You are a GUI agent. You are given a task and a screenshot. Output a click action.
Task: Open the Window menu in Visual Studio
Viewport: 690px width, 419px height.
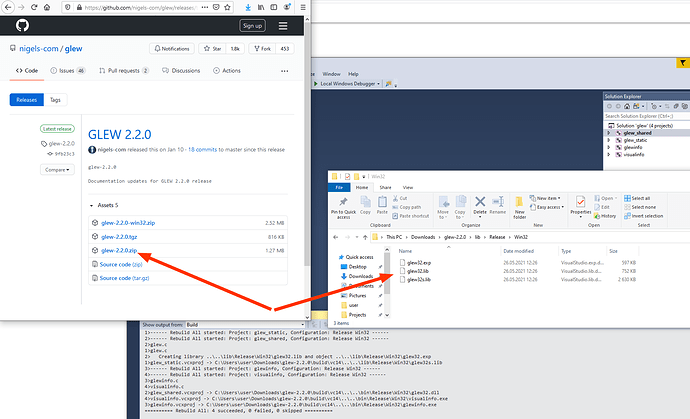pos(331,74)
